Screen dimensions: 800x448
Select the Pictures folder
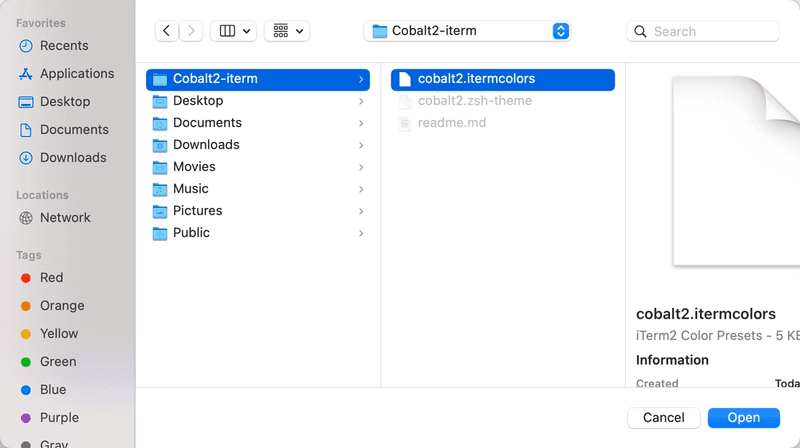point(258,211)
